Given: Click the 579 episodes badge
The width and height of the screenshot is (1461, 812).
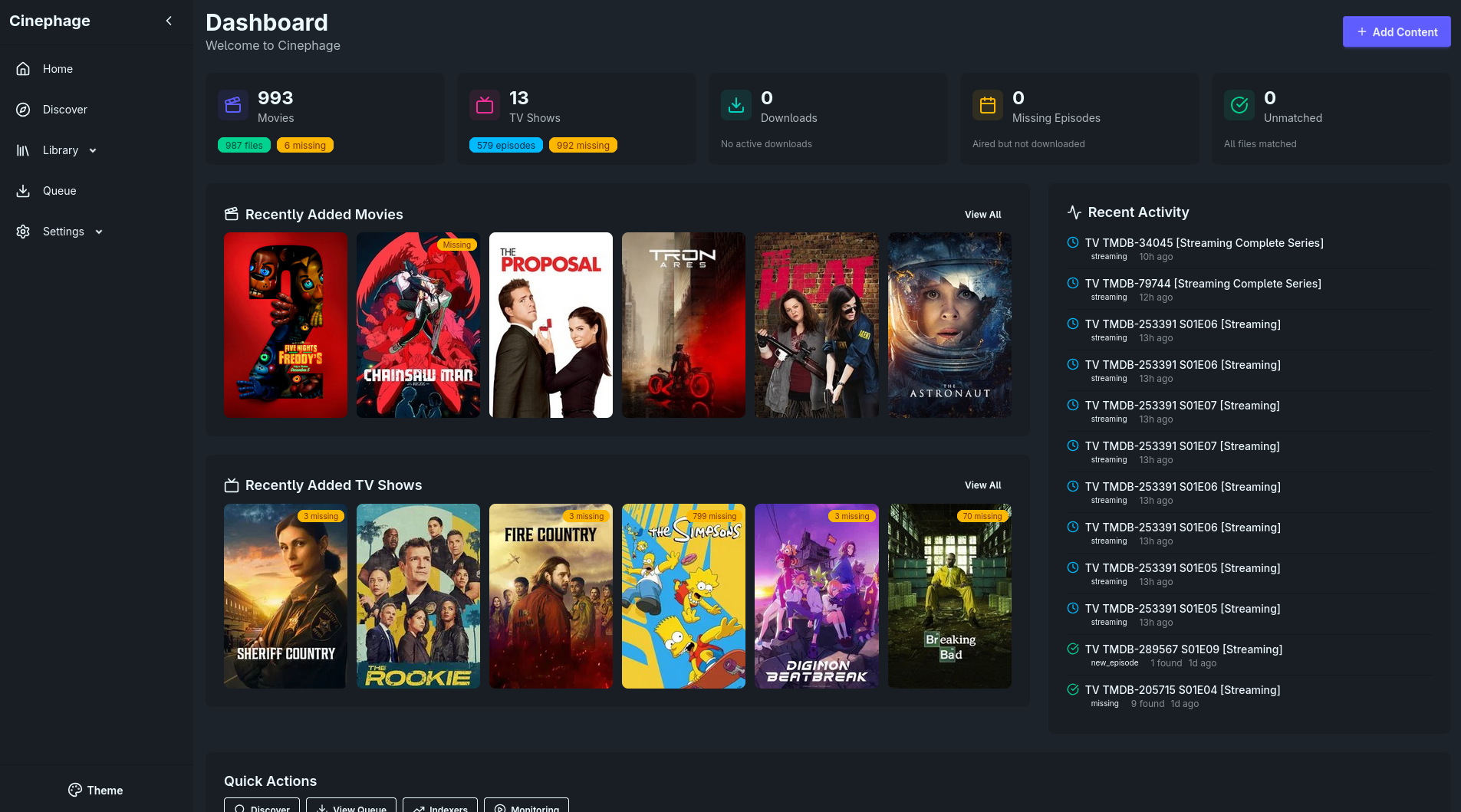Looking at the screenshot, I should (505, 146).
